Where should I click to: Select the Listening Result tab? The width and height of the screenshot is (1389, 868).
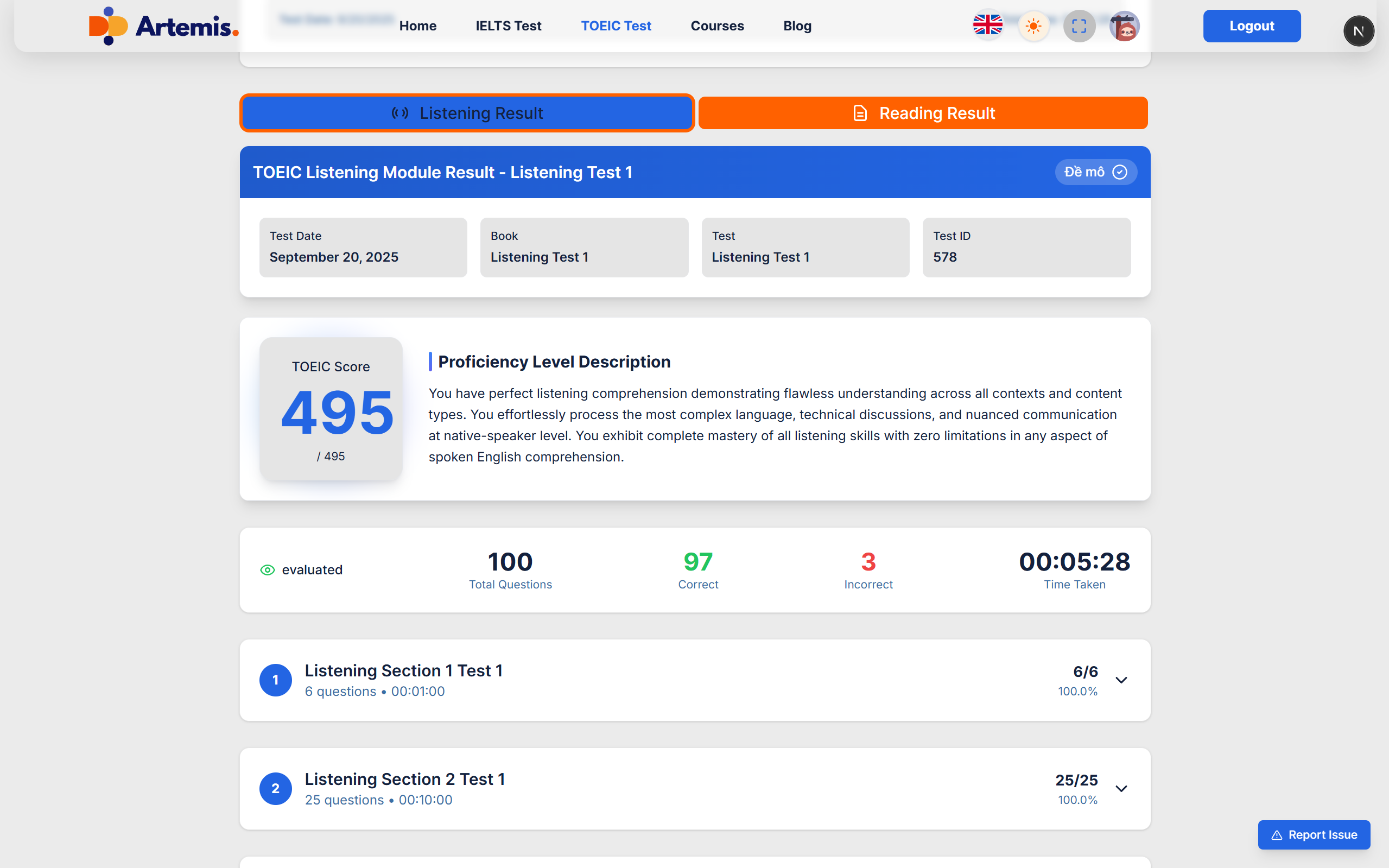467,113
